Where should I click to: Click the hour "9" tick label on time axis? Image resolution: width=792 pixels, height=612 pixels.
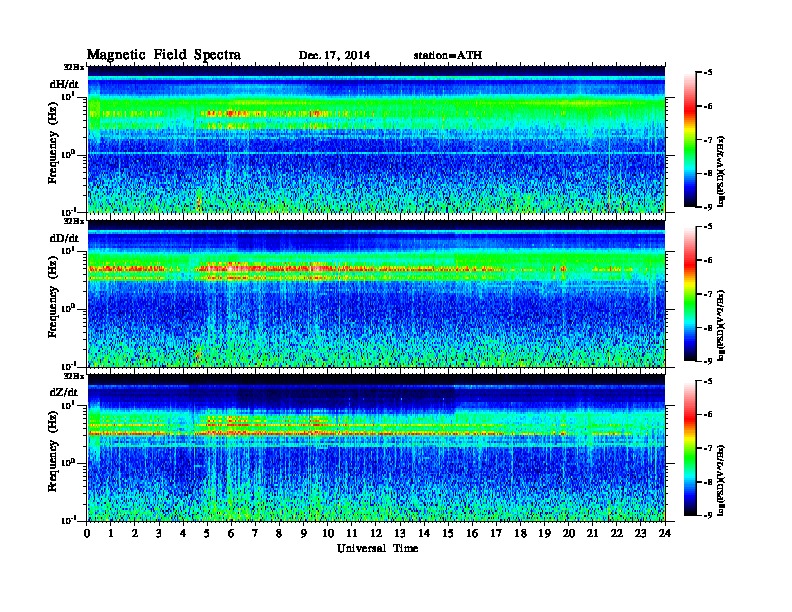[x=304, y=533]
